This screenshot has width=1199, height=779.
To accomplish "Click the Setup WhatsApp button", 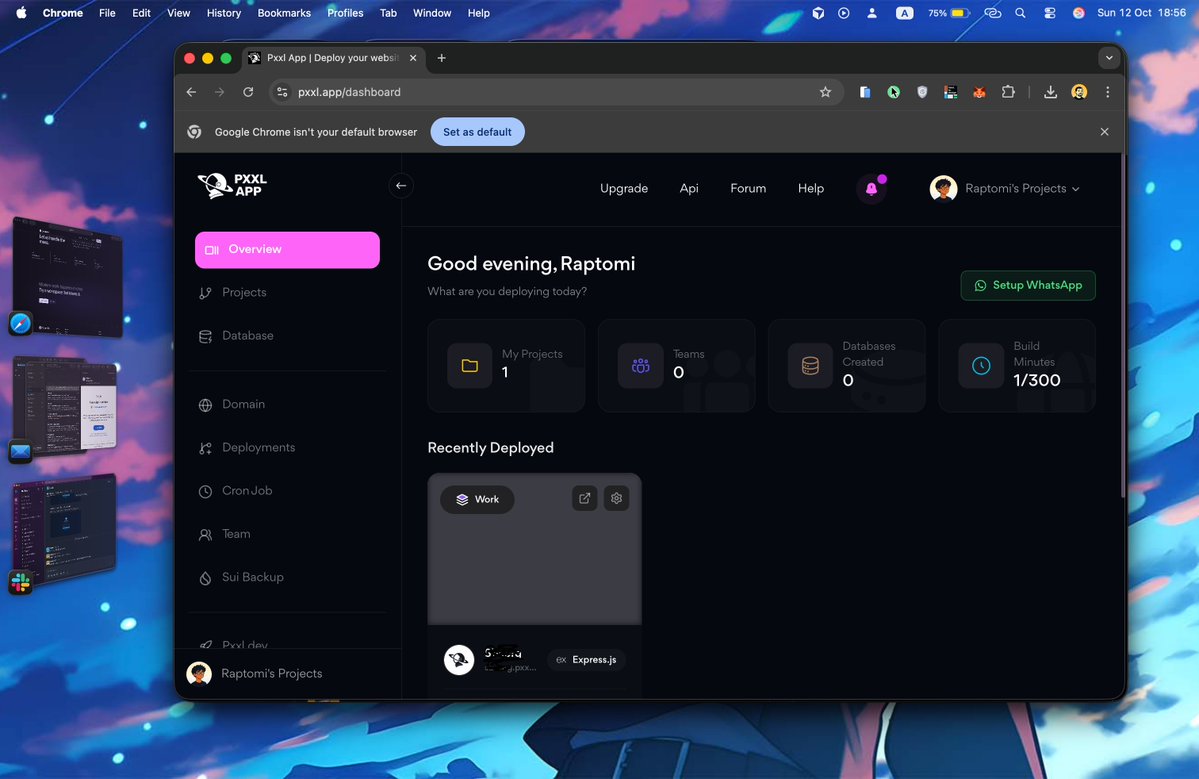I will (x=1028, y=285).
